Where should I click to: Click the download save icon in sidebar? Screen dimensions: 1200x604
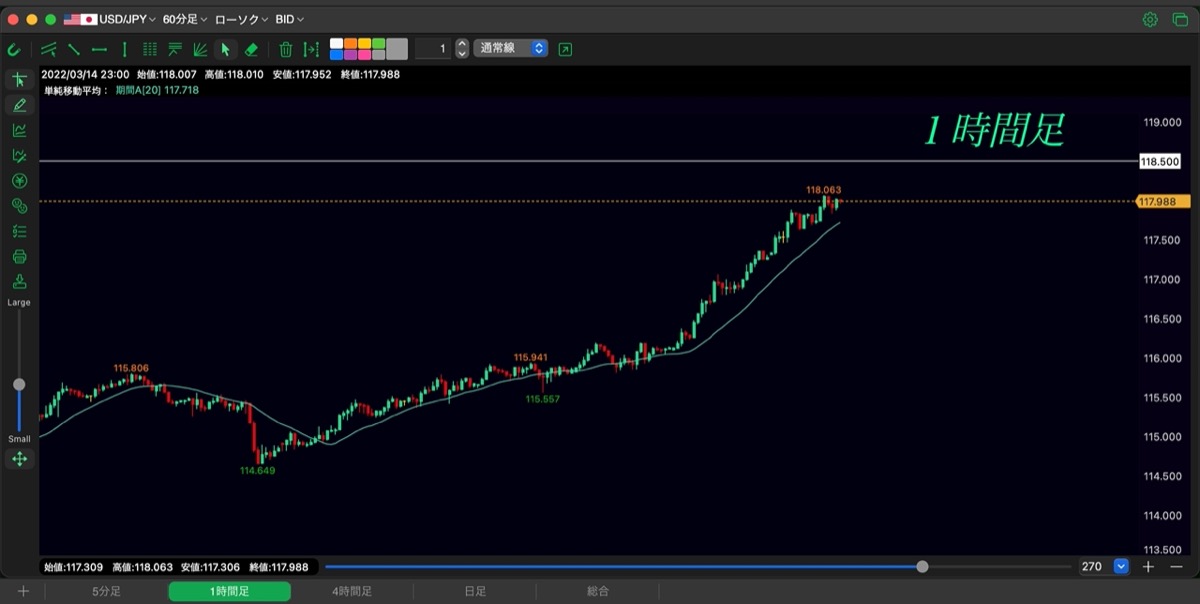[19, 282]
